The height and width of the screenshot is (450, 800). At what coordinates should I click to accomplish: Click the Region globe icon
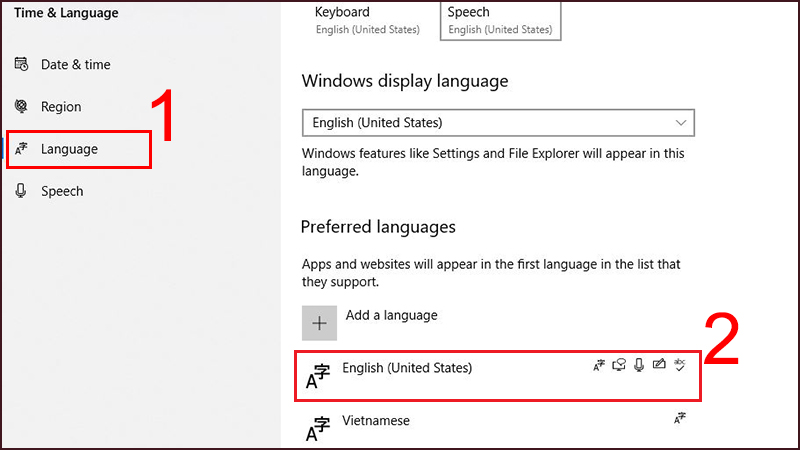pyautogui.click(x=21, y=107)
